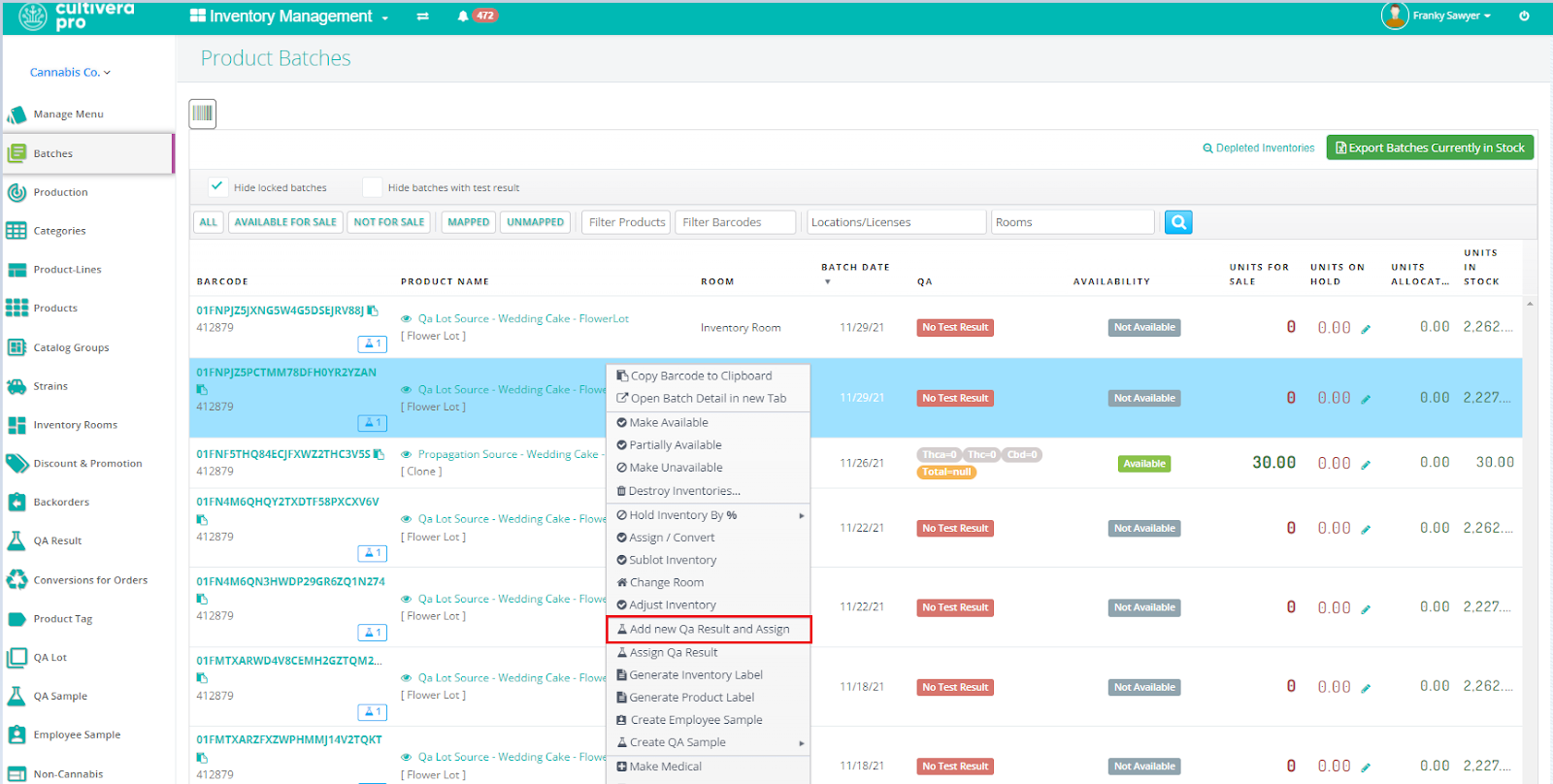Expand Create QA Sample submenu
Viewport: 1553px width, 784px height.
pos(709,742)
